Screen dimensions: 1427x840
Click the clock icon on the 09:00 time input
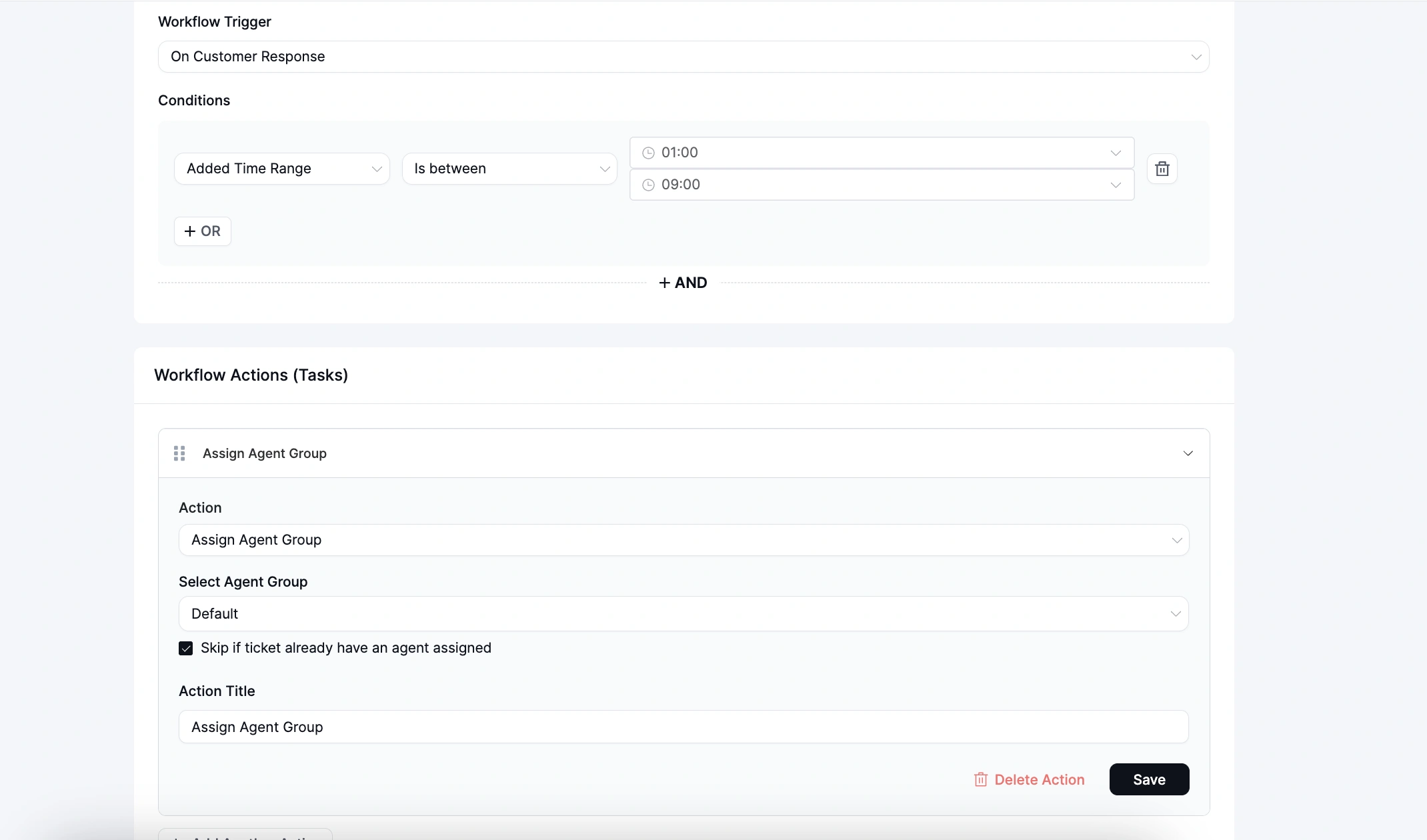[649, 185]
